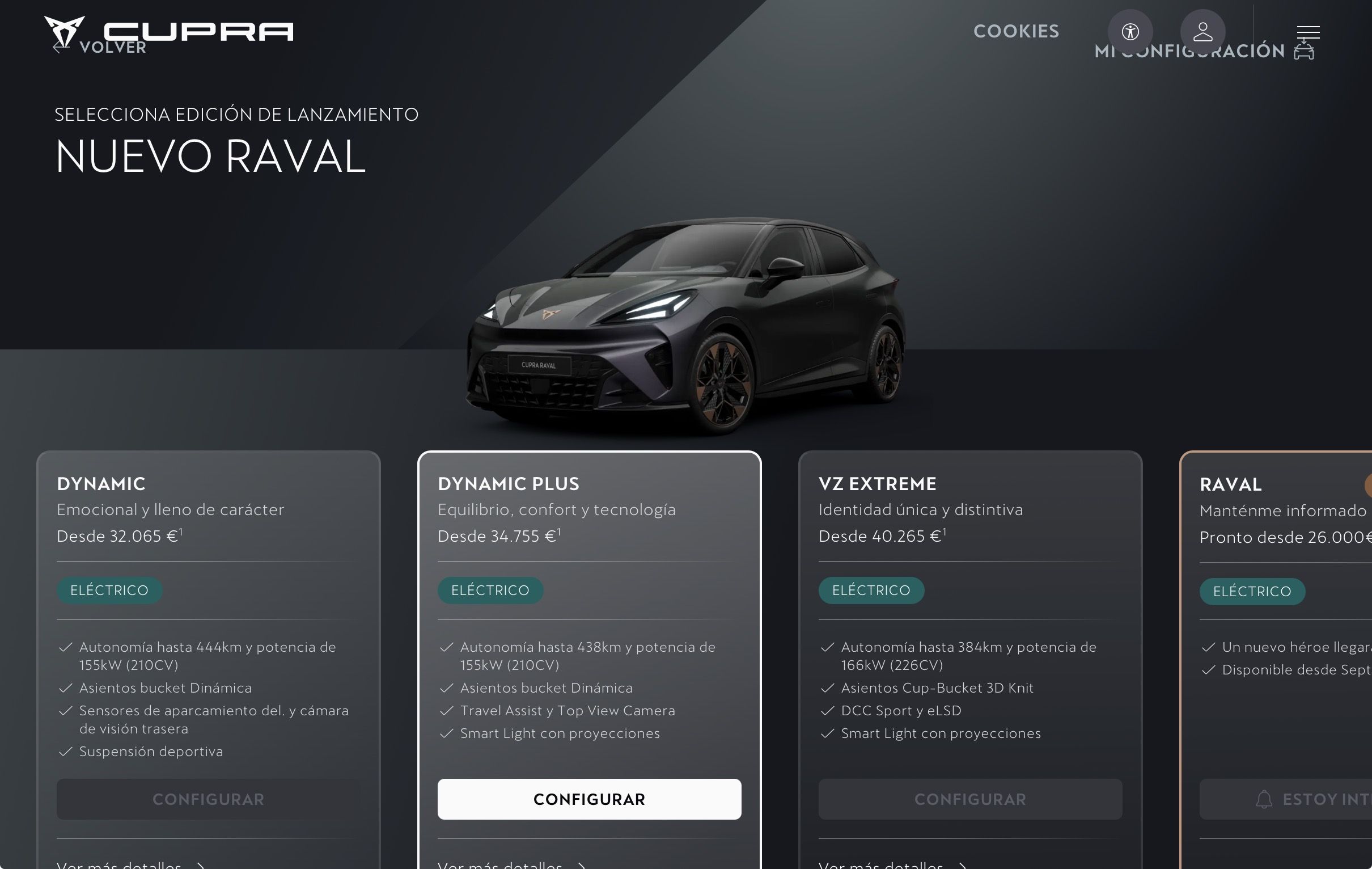
Task: Click the back arrow next to Volver
Action: click(61, 47)
